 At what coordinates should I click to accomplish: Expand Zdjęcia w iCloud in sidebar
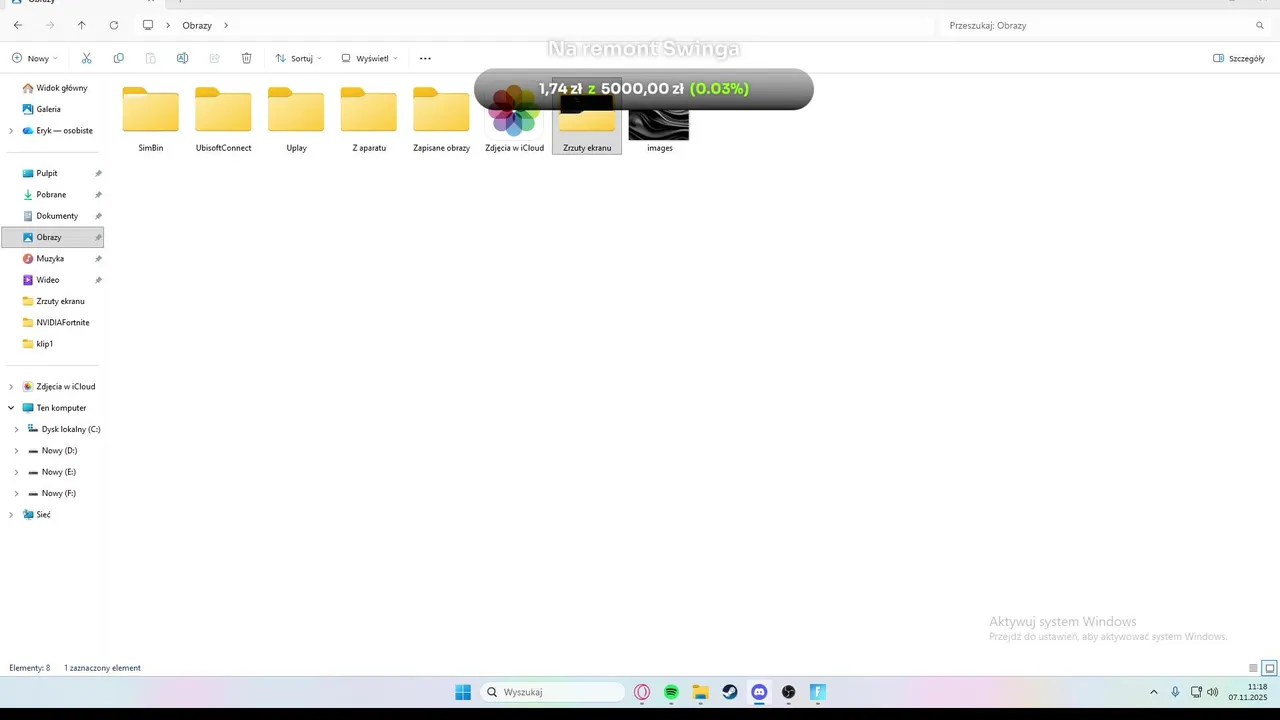[x=11, y=387]
